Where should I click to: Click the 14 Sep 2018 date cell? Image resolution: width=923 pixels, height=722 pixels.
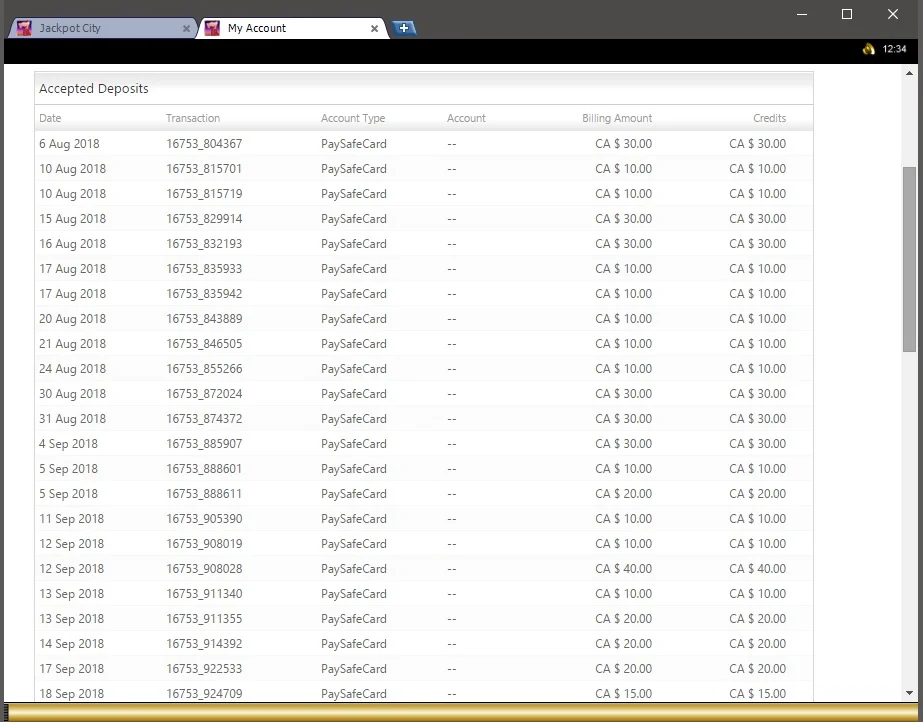pyautogui.click(x=71, y=644)
